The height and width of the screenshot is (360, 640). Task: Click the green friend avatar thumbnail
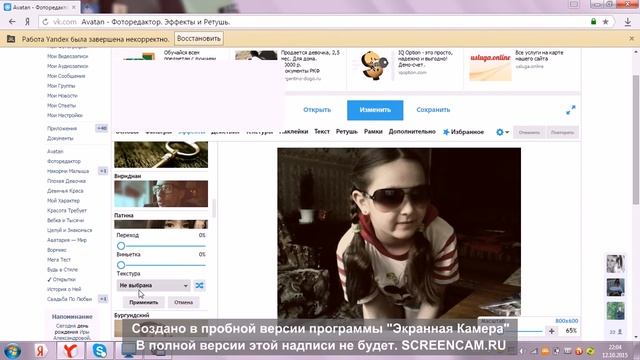click(x=615, y=311)
